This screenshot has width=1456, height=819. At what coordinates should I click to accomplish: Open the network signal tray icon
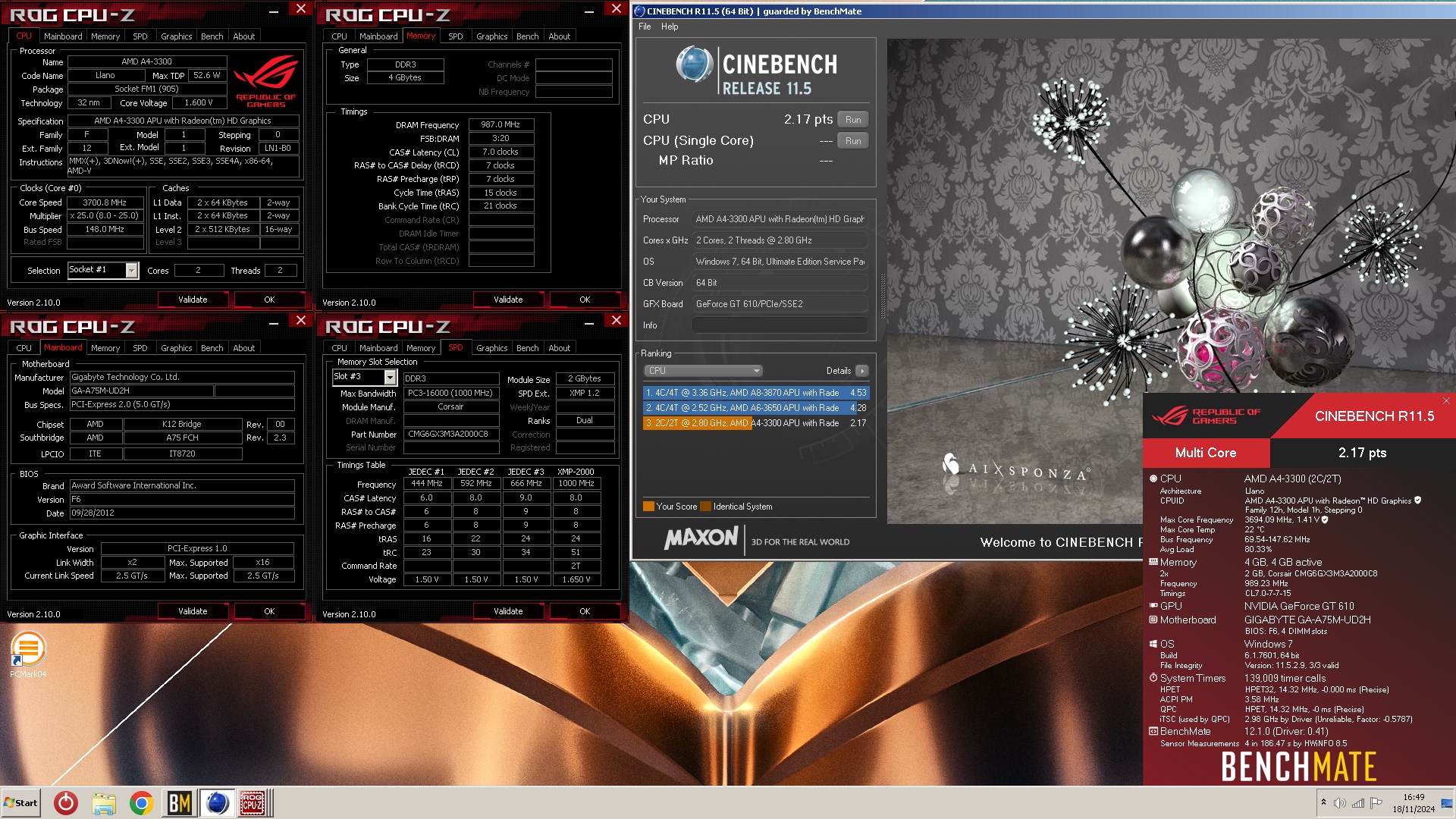coord(1357,802)
